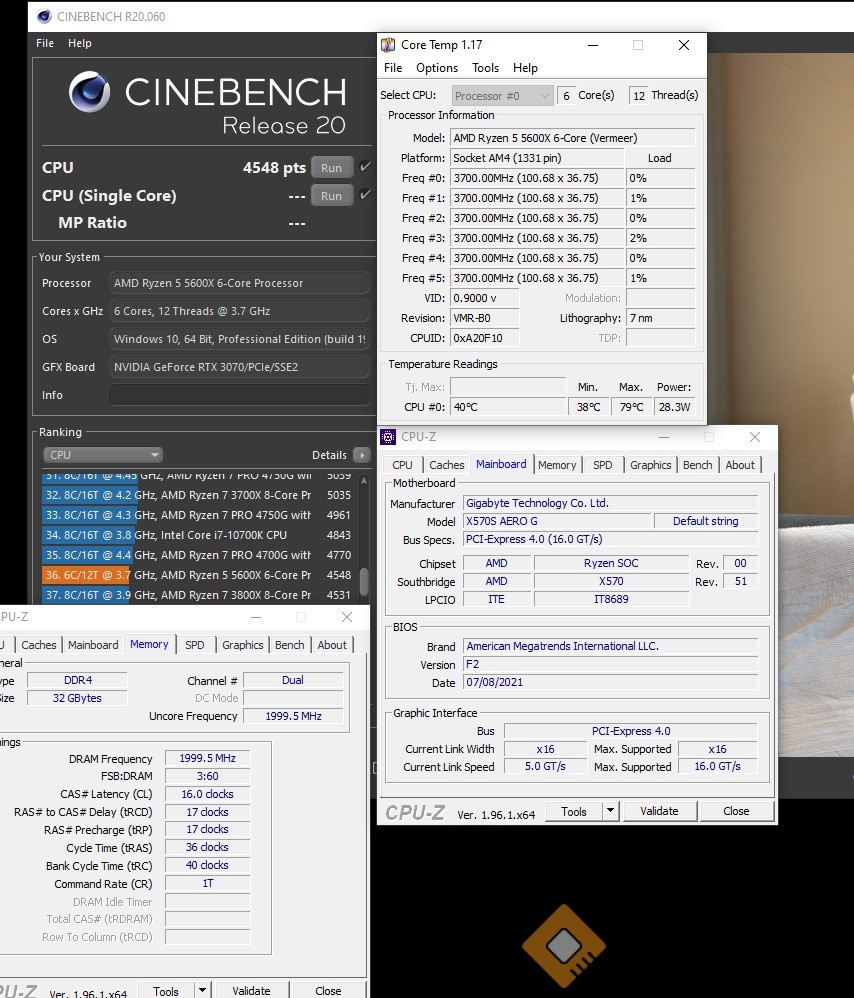The width and height of the screenshot is (854, 998).
Task: Click the Core Temp thermometer title icon
Action: tap(388, 45)
